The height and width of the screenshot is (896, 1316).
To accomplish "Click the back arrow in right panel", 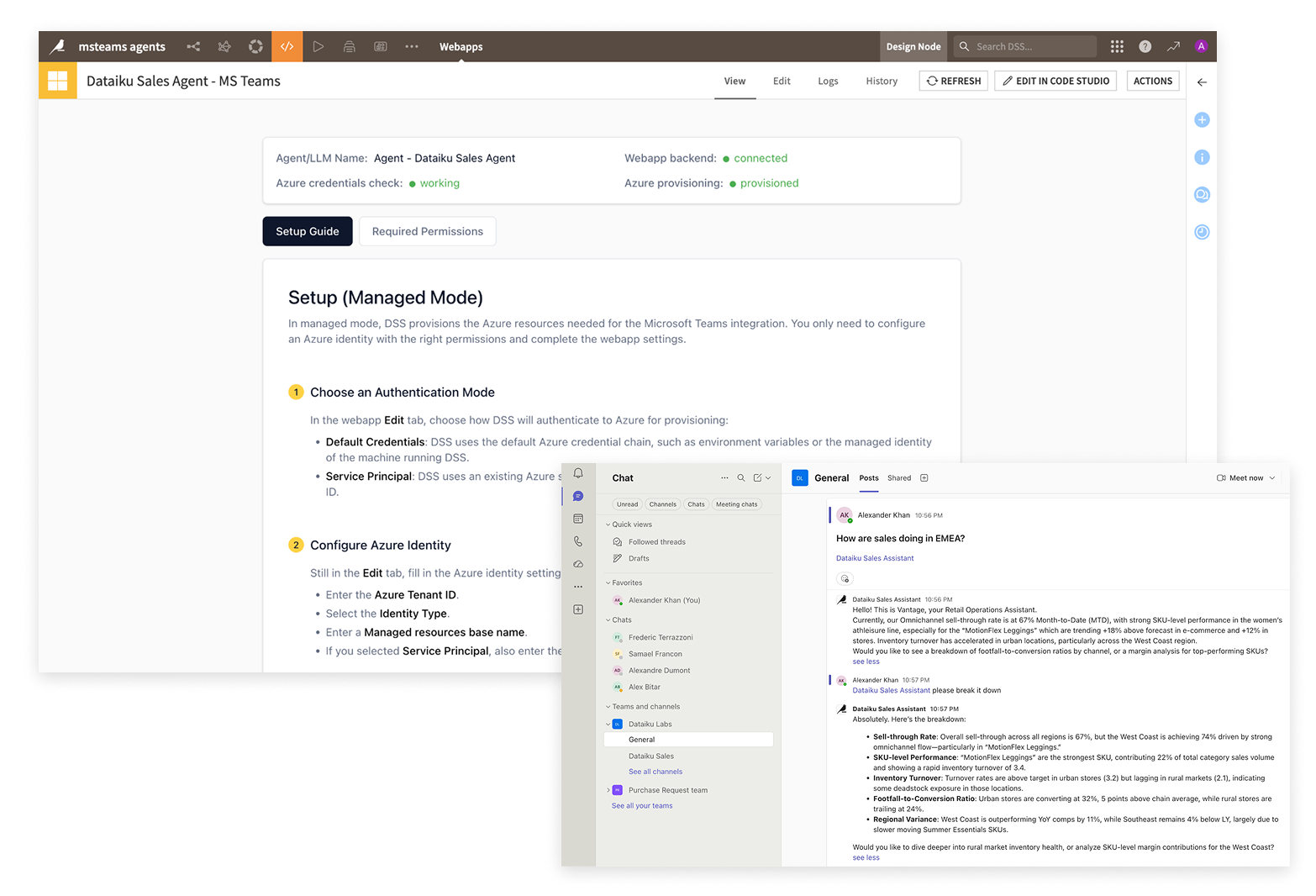I will click(1202, 82).
